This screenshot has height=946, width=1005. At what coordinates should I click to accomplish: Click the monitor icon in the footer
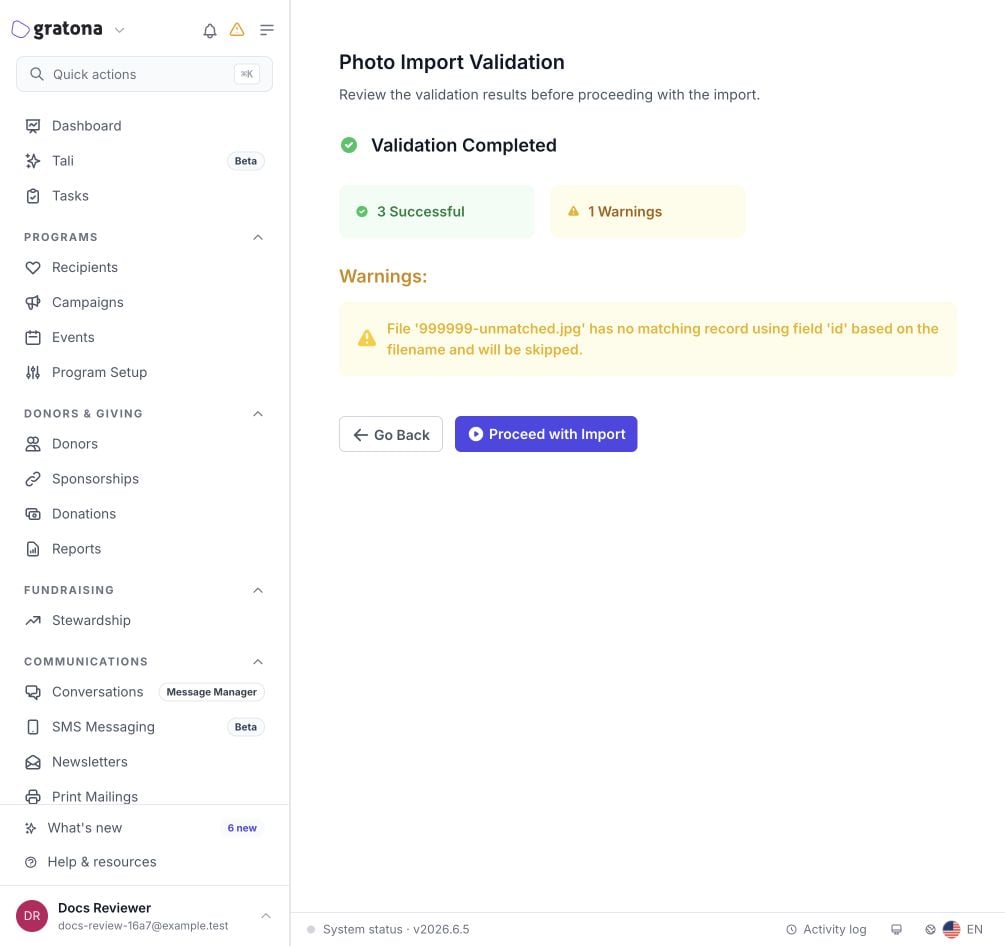[896, 929]
